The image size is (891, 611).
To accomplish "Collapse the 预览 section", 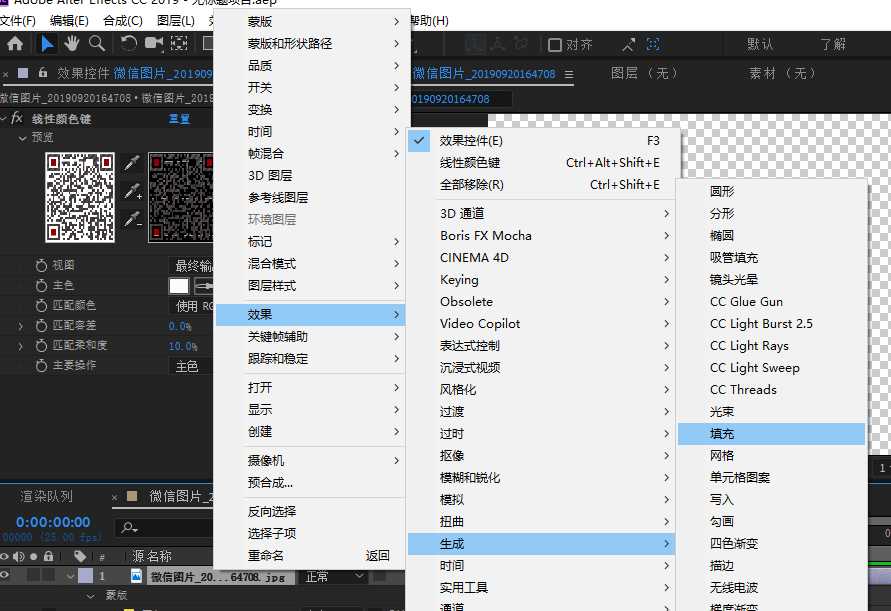I will point(23,138).
